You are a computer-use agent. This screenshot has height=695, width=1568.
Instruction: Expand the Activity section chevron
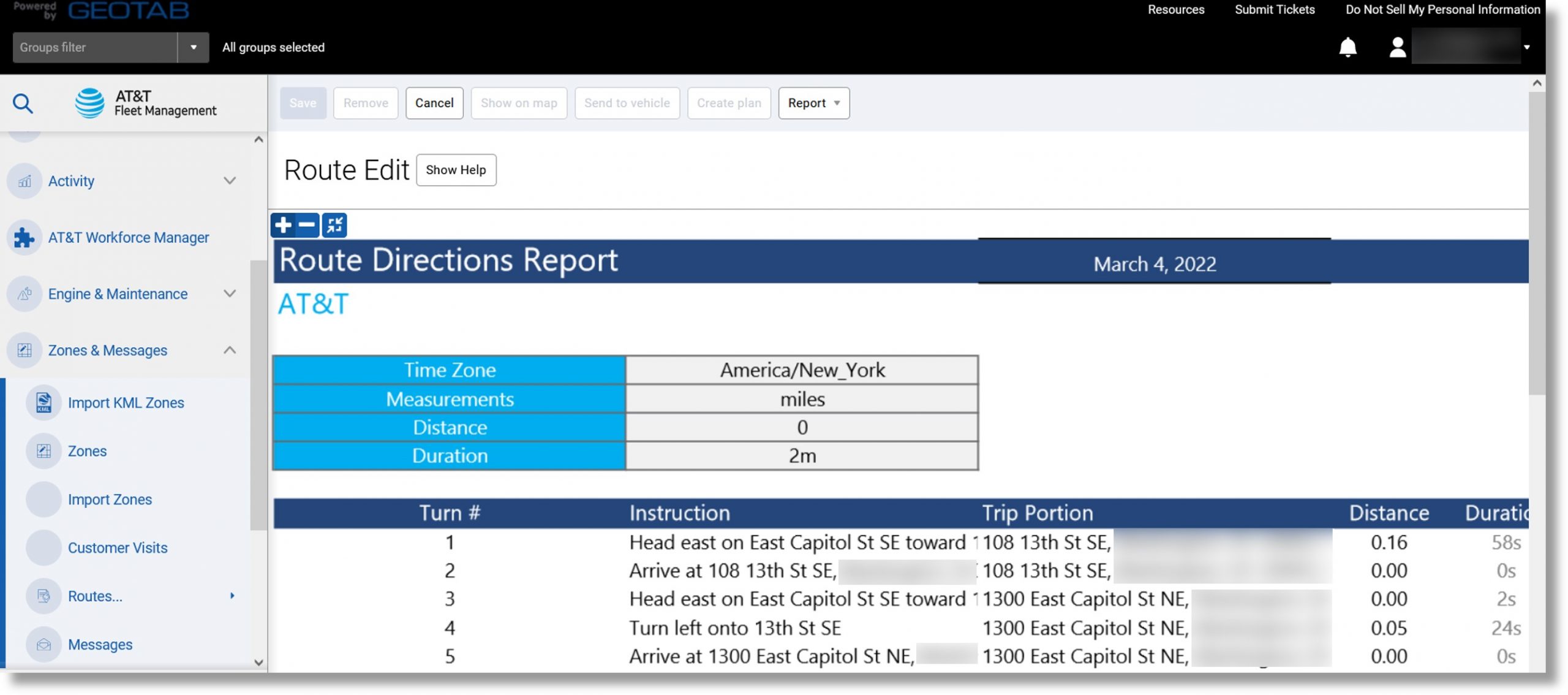coord(230,181)
